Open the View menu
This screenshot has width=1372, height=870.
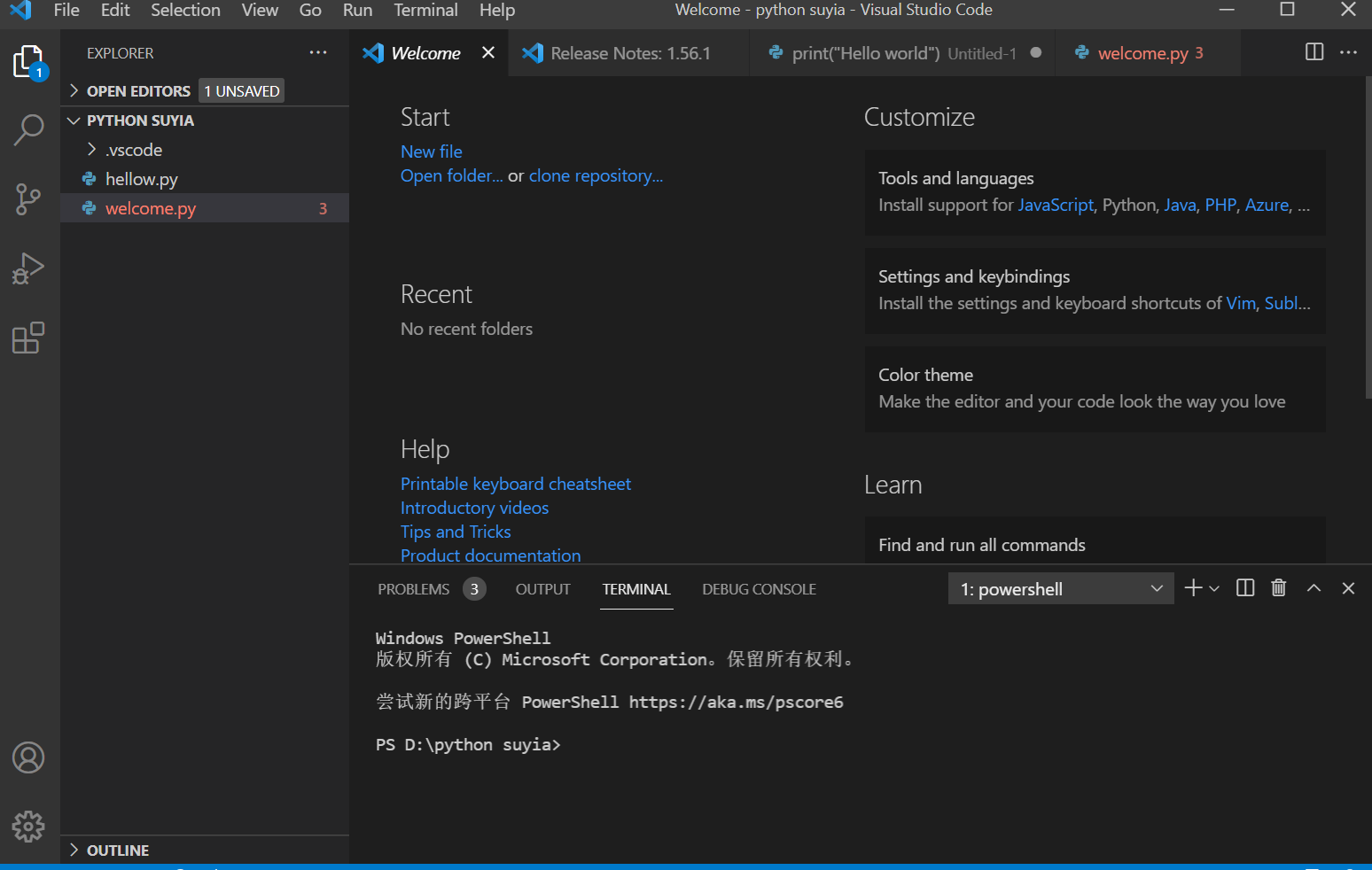(x=260, y=10)
